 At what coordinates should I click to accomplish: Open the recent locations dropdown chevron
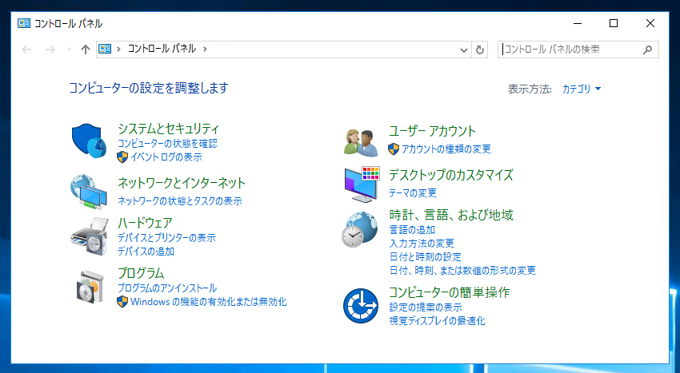click(x=69, y=49)
